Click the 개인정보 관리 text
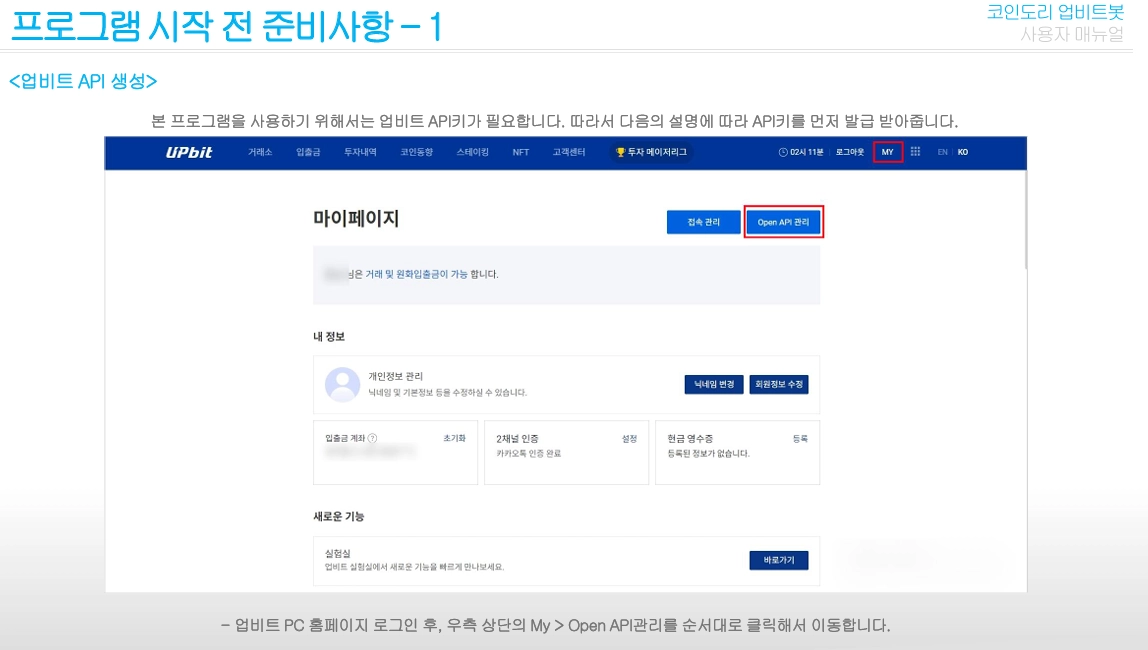The height and width of the screenshot is (650, 1148). click(395, 376)
